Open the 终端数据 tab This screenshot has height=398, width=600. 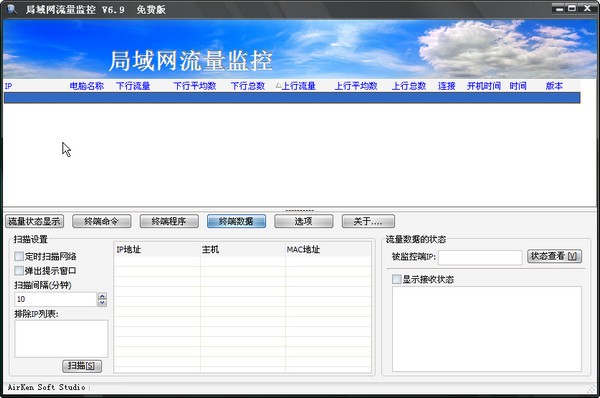[x=236, y=221]
